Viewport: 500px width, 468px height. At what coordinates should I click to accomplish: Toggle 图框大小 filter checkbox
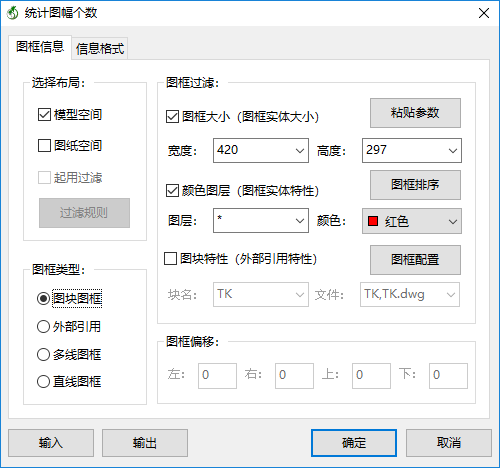pyautogui.click(x=172, y=117)
